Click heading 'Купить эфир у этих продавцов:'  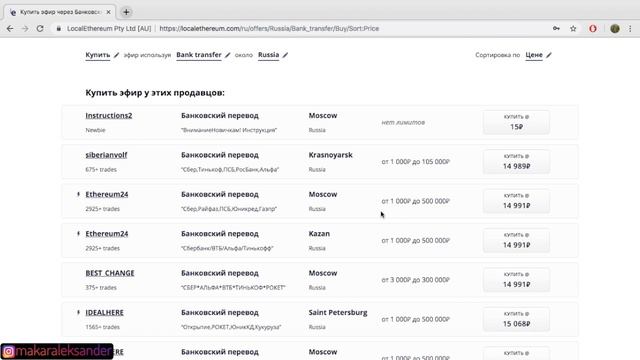pos(155,93)
